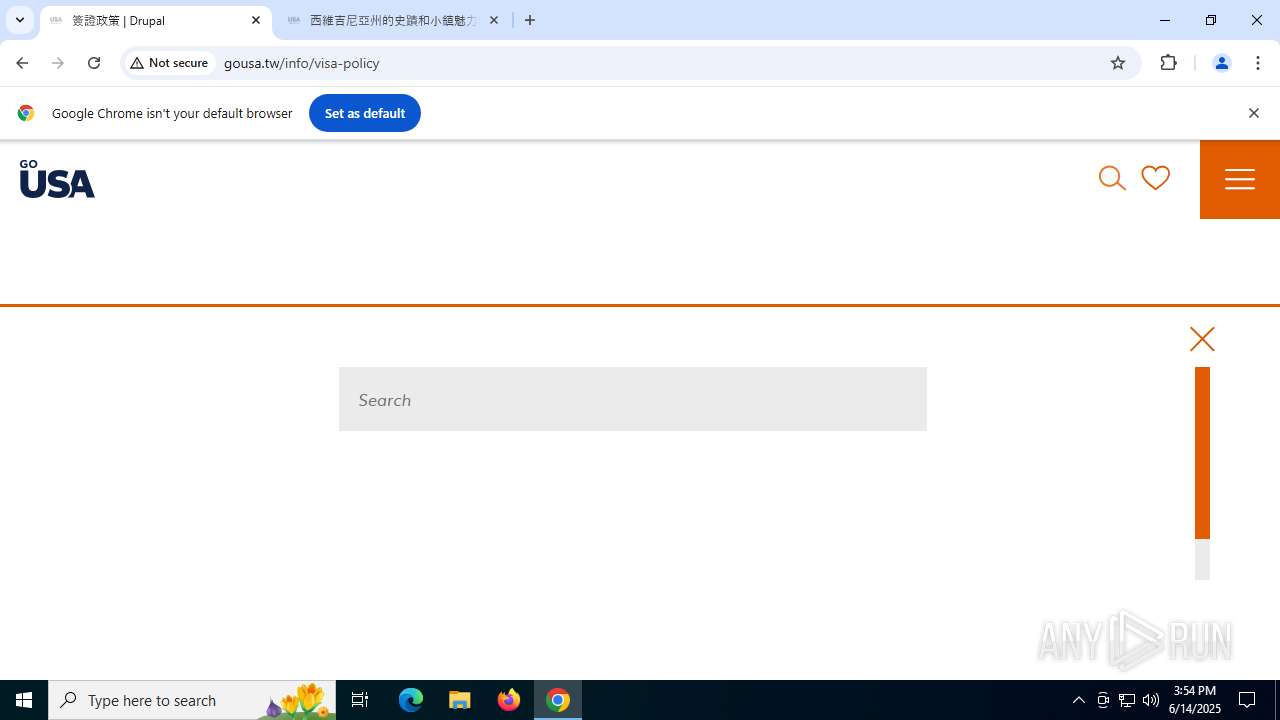This screenshot has width=1280, height=720.
Task: Open Task View on taskbar
Action: click(360, 700)
